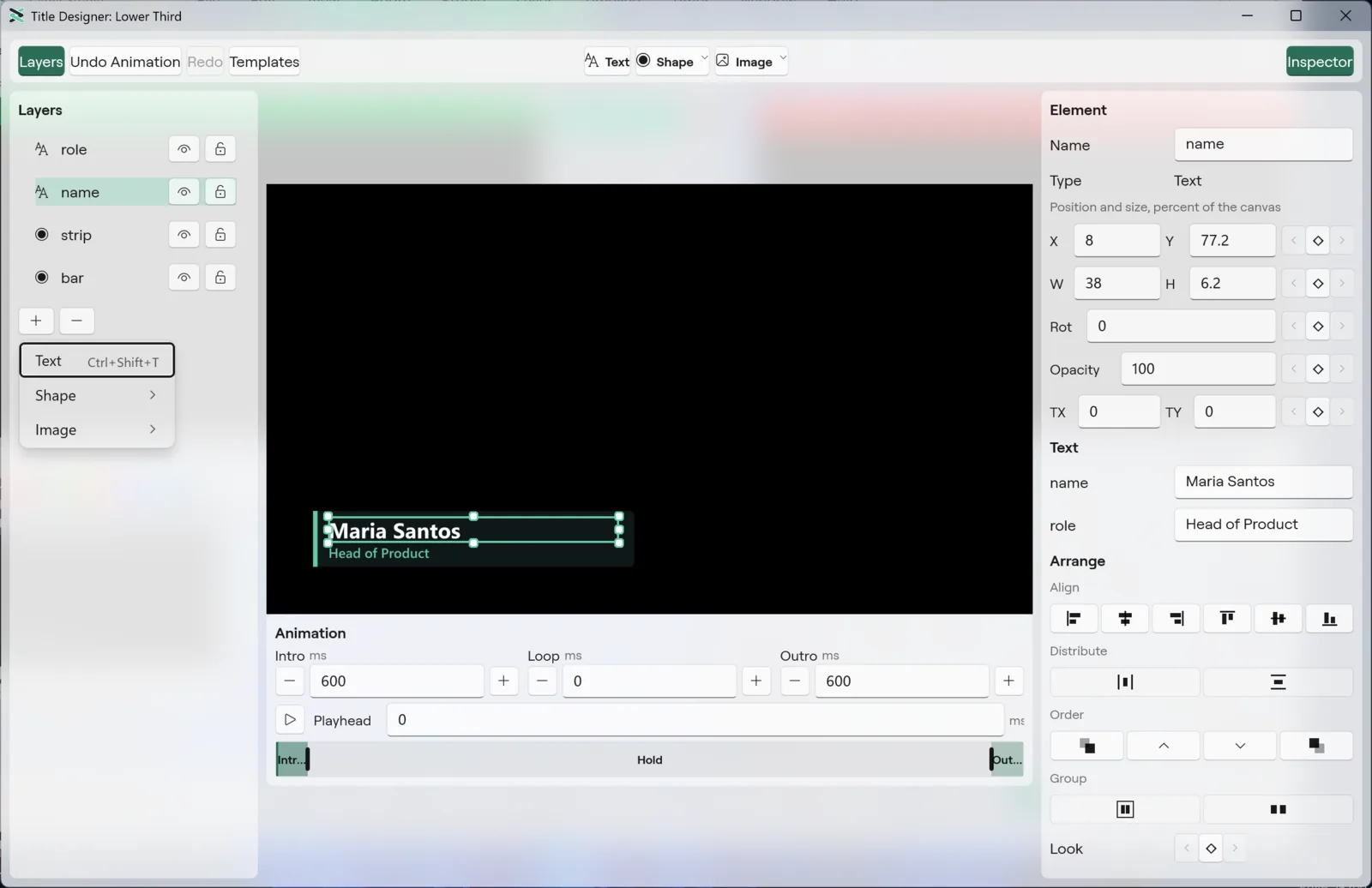Toggle visibility of strip layer
Viewport: 1372px width, 888px height.
[x=184, y=235]
